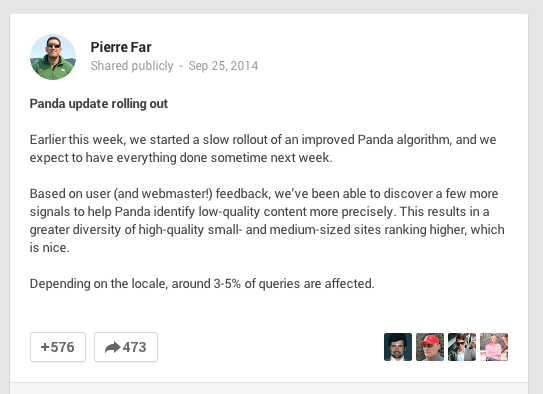
Task: Click the +576 plus-one button
Action: pyautogui.click(x=58, y=347)
